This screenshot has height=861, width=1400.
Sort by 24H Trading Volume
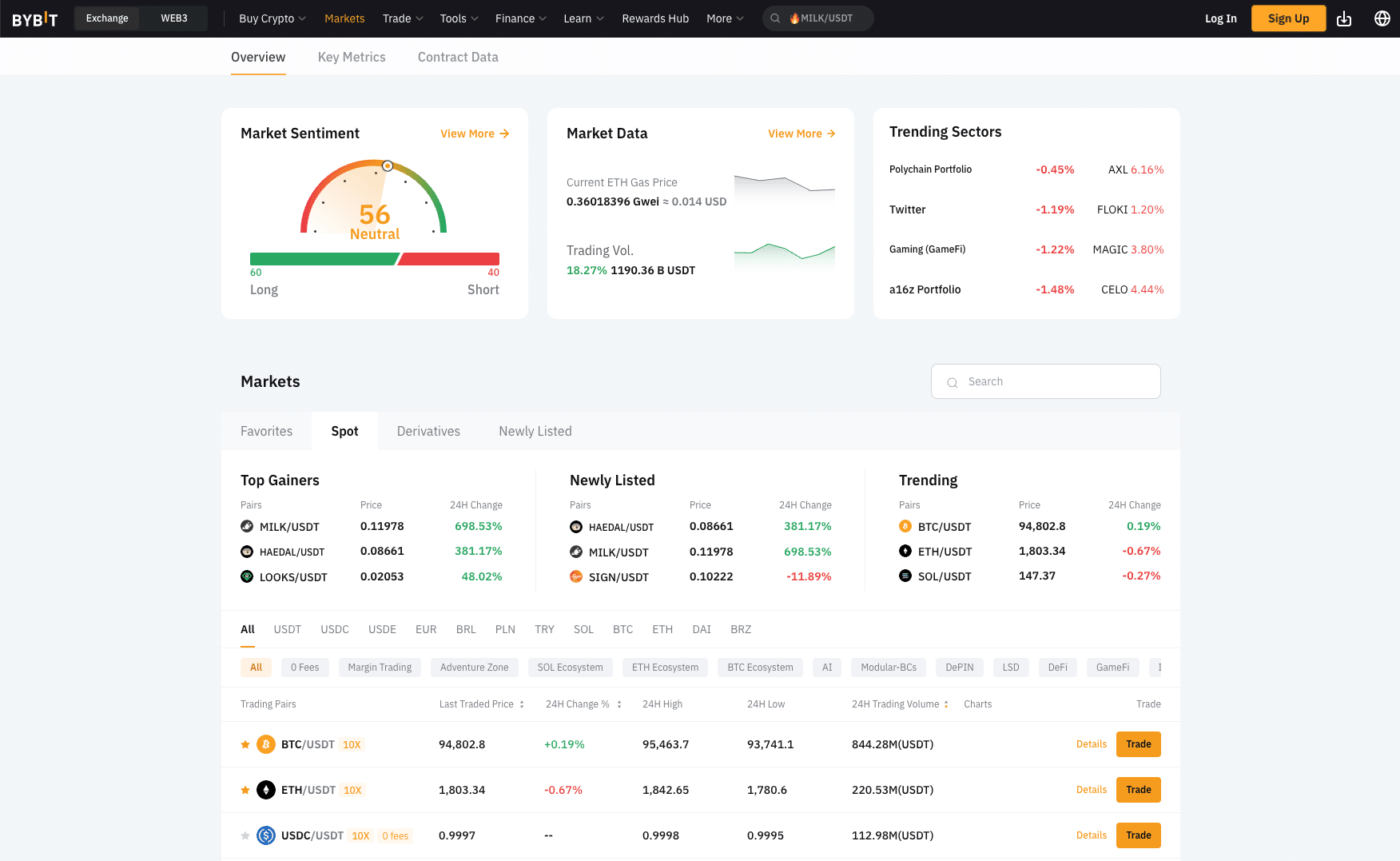901,704
